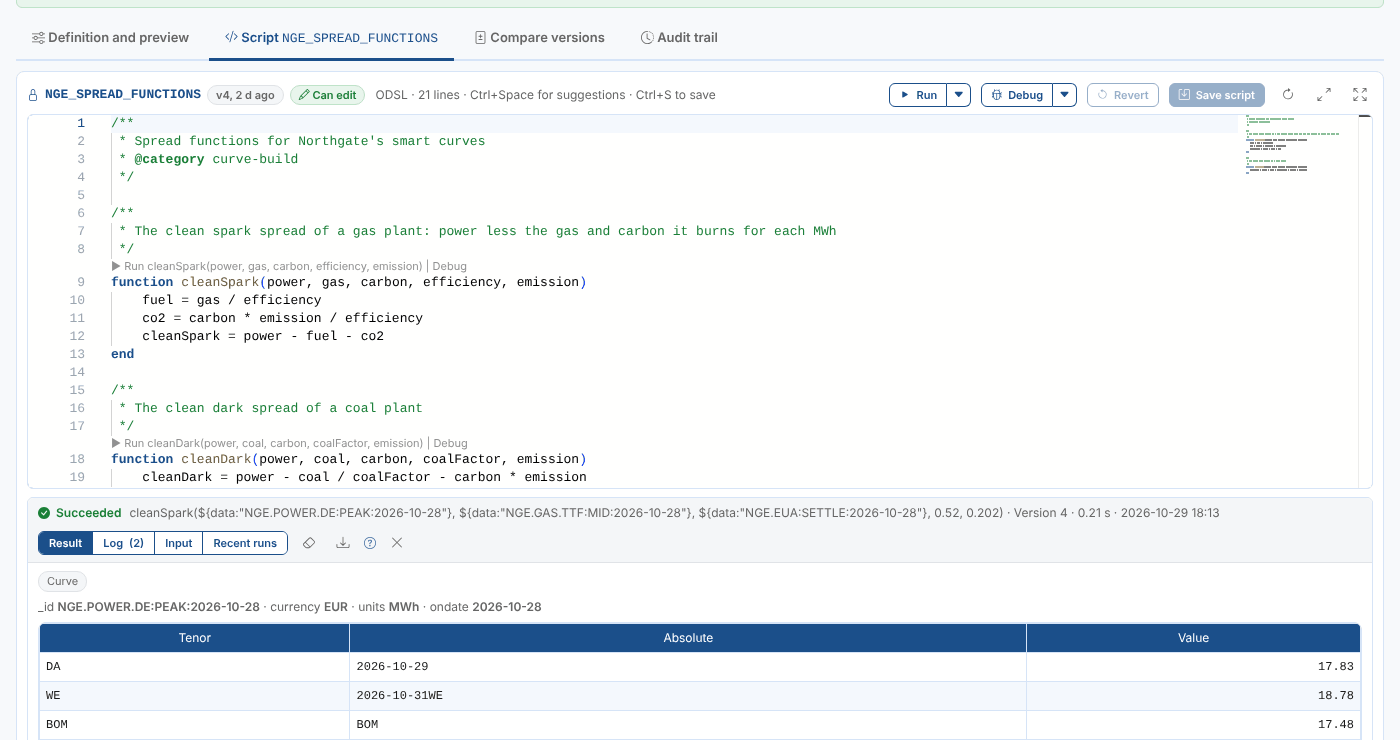
Task: Go to the Audit trail tab
Action: [679, 38]
